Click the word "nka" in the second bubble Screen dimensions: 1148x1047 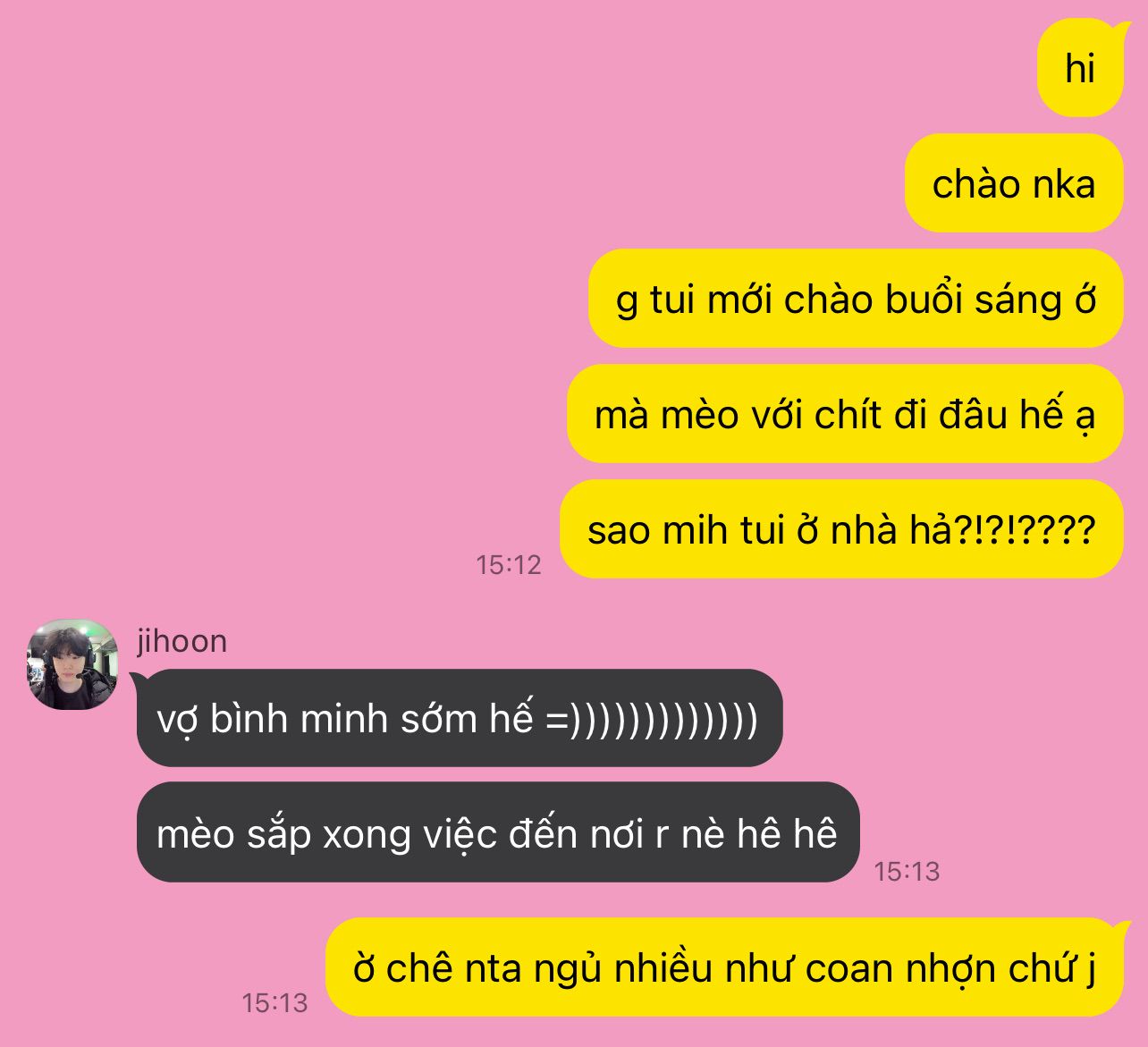1064,185
